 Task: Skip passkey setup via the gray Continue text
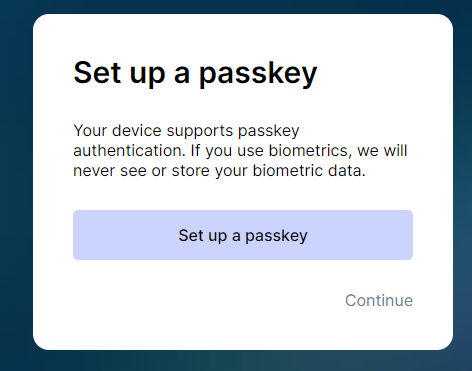tap(379, 300)
